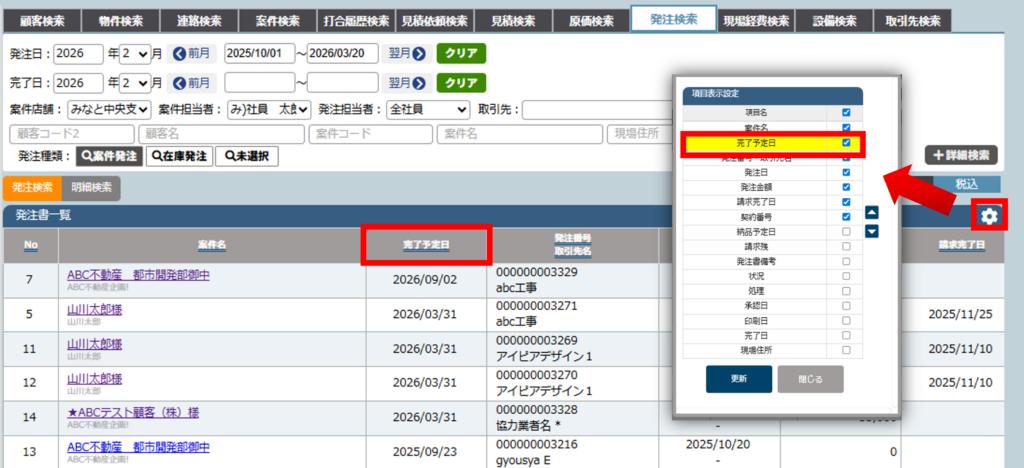Toggle the 現場住所 checkbox
This screenshot has width=1024, height=468.
(846, 349)
